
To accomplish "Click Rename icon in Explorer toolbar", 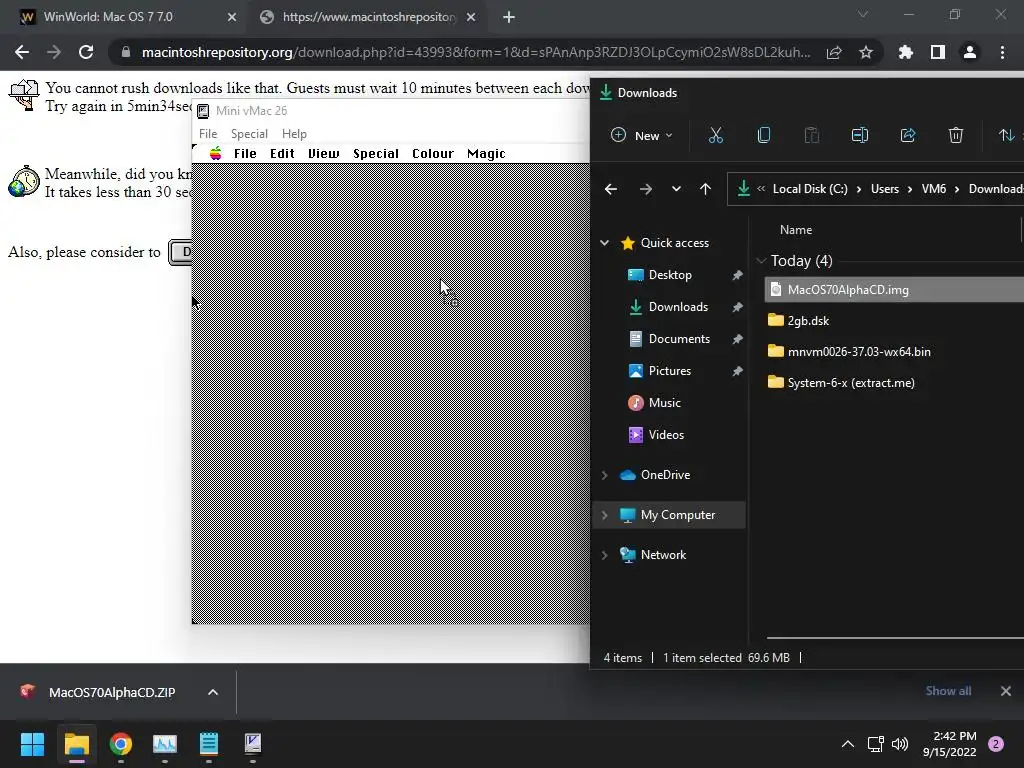I will [x=859, y=135].
